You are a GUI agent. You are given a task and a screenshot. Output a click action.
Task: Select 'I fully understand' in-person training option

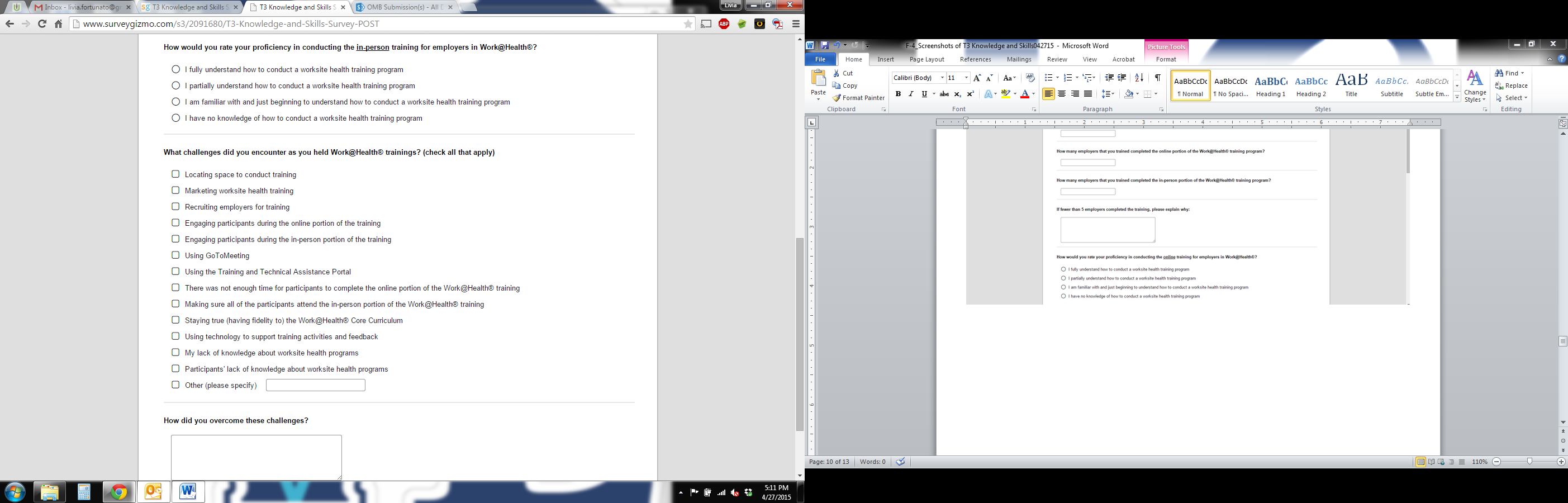point(176,69)
